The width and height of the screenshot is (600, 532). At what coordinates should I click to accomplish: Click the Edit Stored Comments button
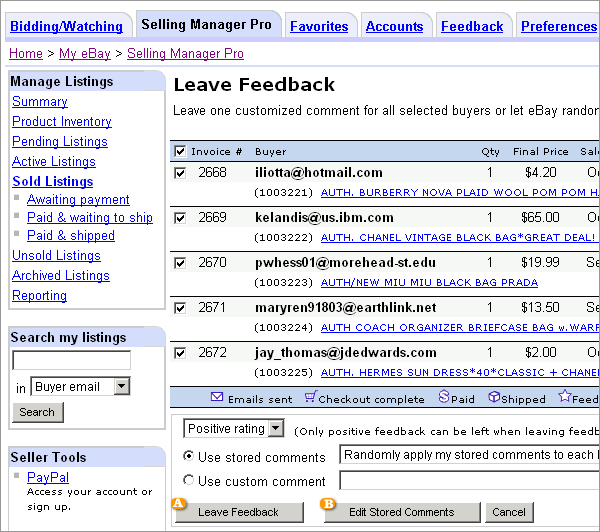[402, 512]
